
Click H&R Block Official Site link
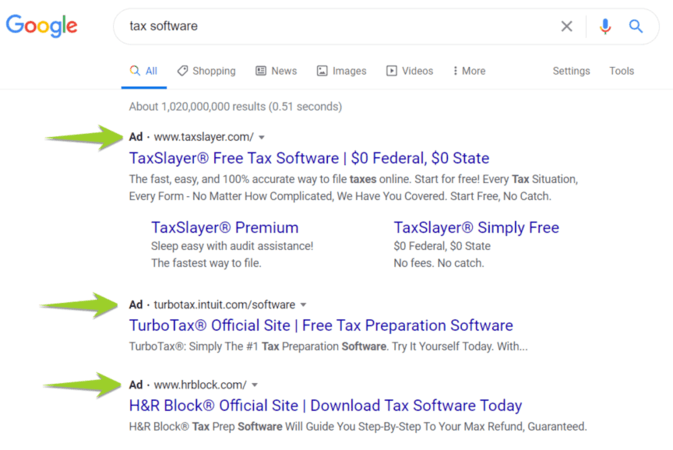325,406
